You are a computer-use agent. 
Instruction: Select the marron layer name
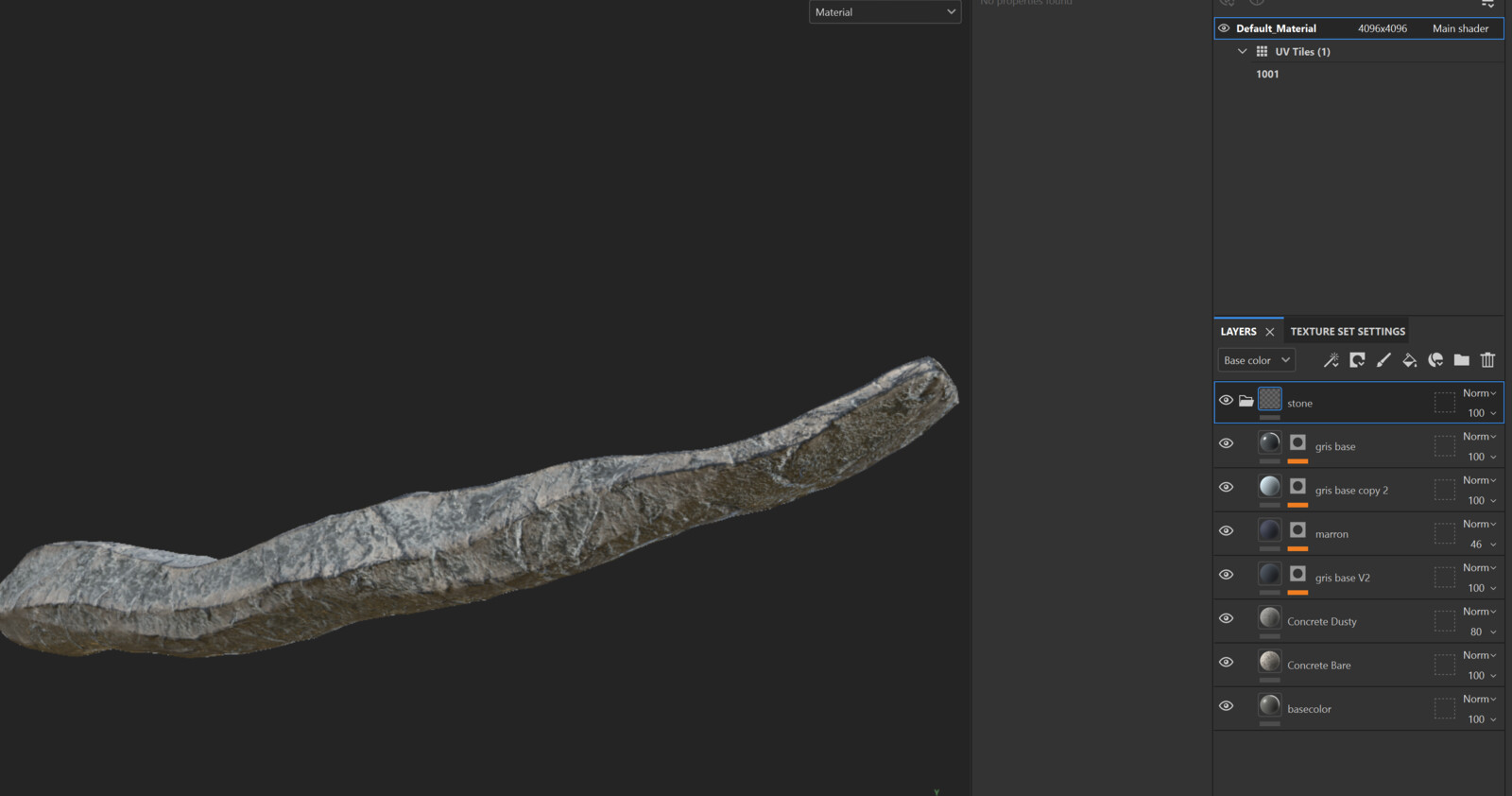tap(1332, 534)
